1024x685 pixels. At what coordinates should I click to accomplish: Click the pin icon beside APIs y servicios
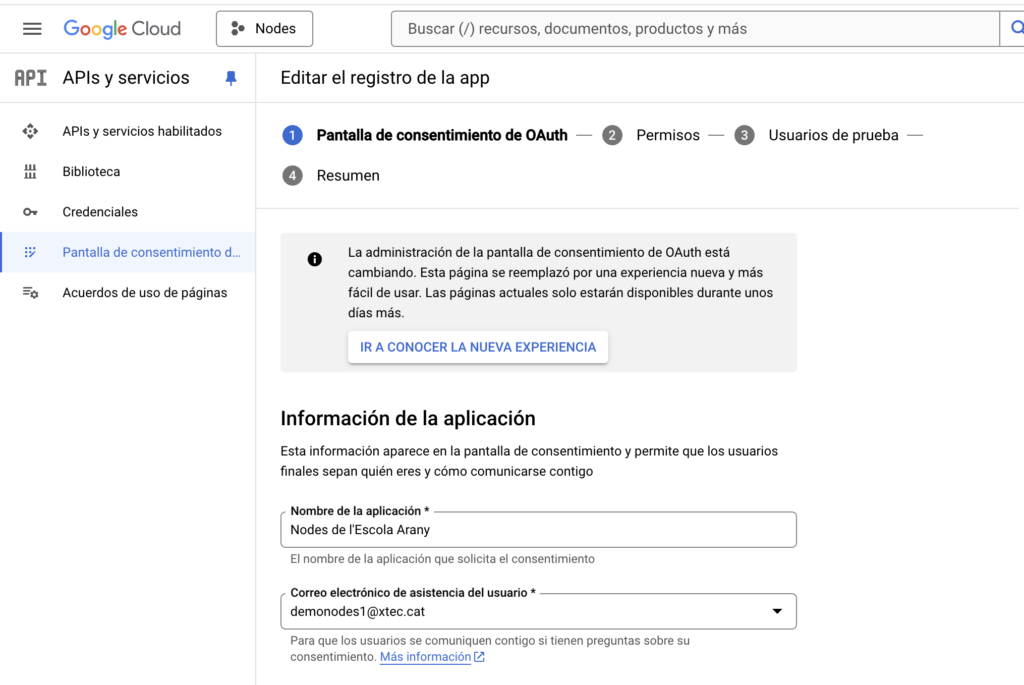231,78
